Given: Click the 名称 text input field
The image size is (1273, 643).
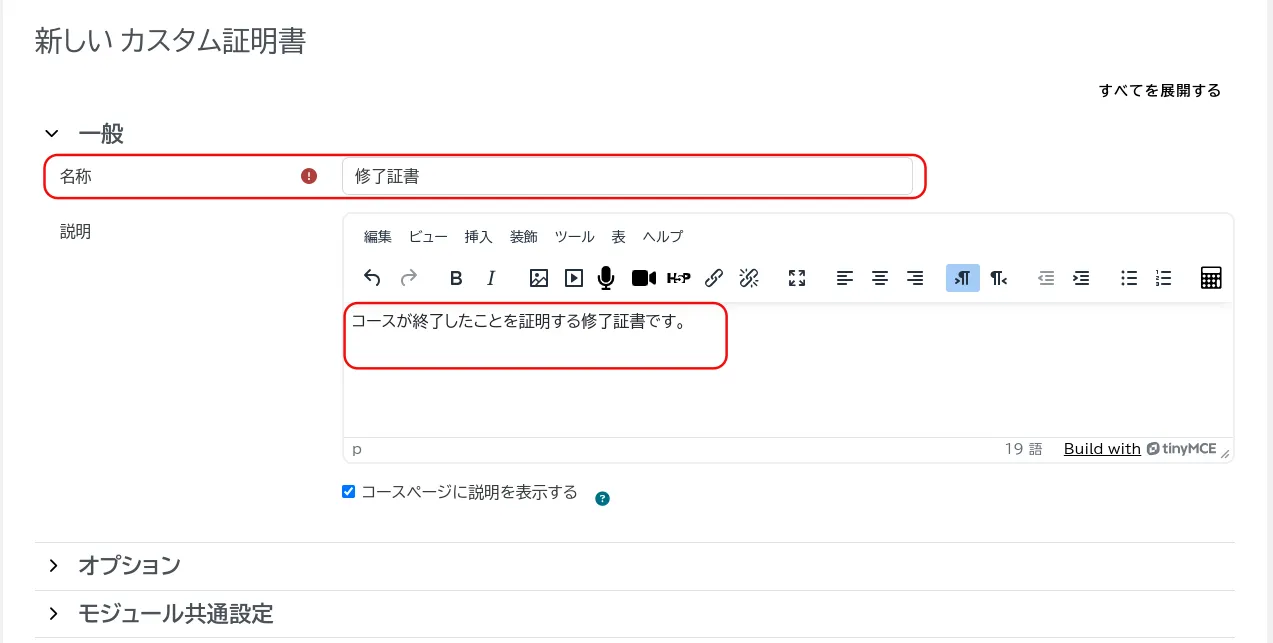Looking at the screenshot, I should pyautogui.click(x=626, y=177).
